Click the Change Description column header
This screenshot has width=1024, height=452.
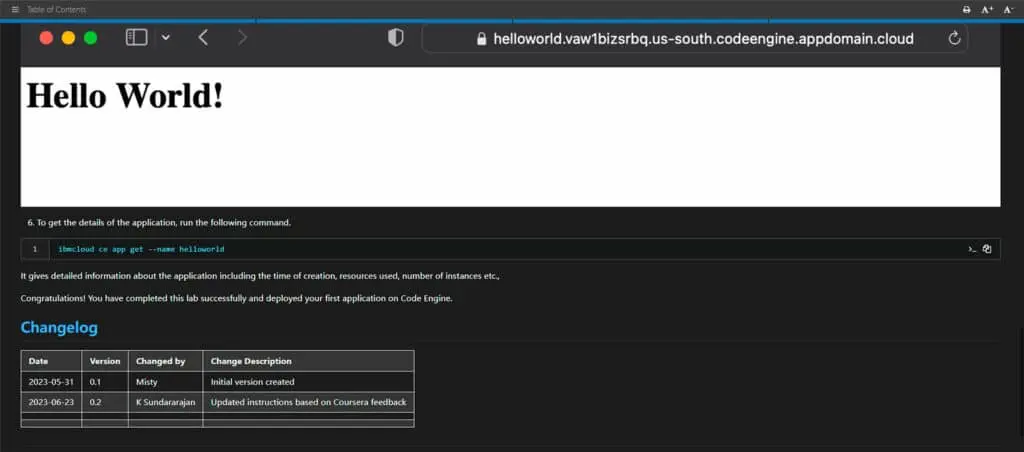coord(308,361)
